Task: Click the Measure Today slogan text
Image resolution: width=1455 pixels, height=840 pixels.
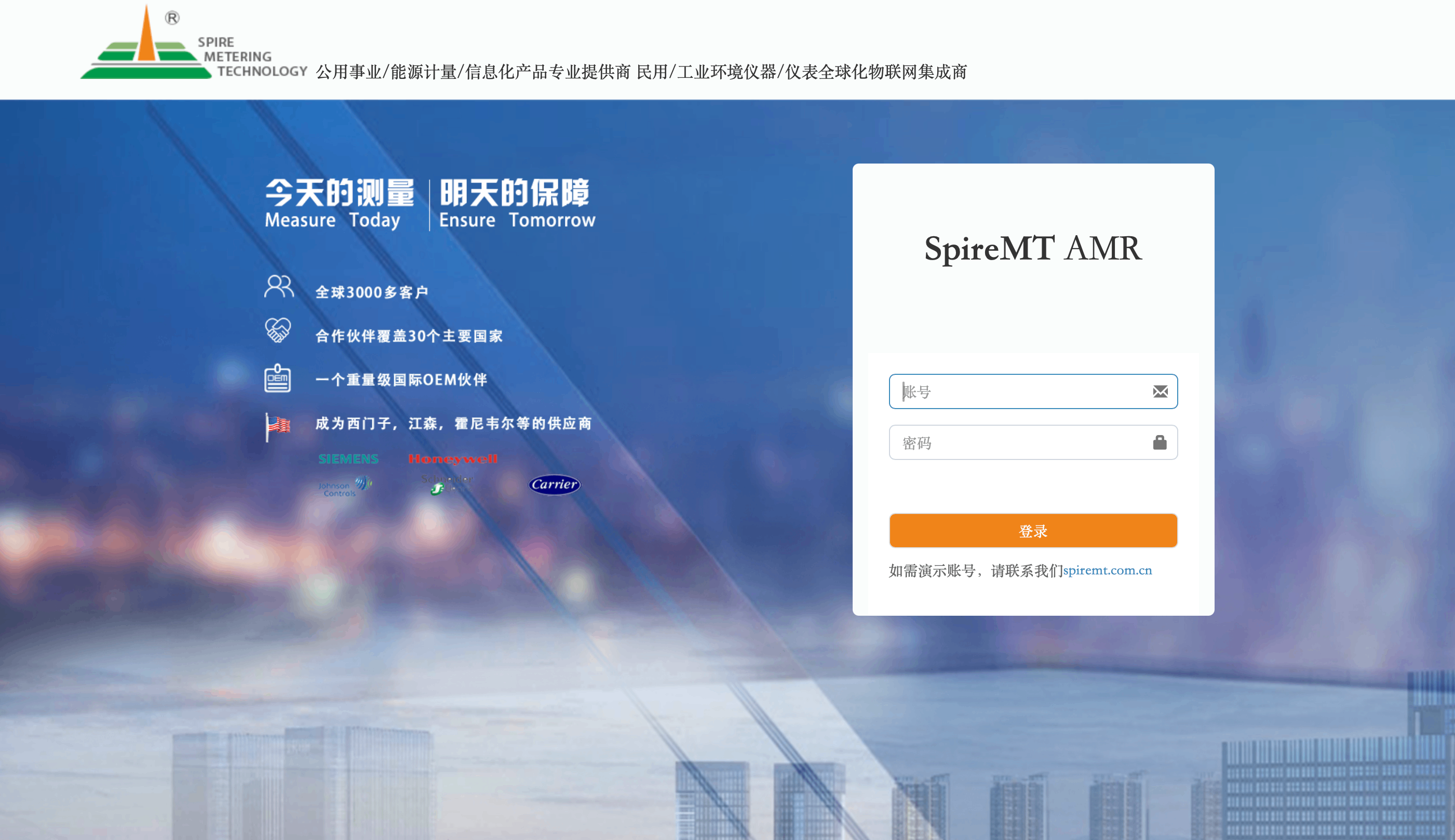Action: coord(332,220)
